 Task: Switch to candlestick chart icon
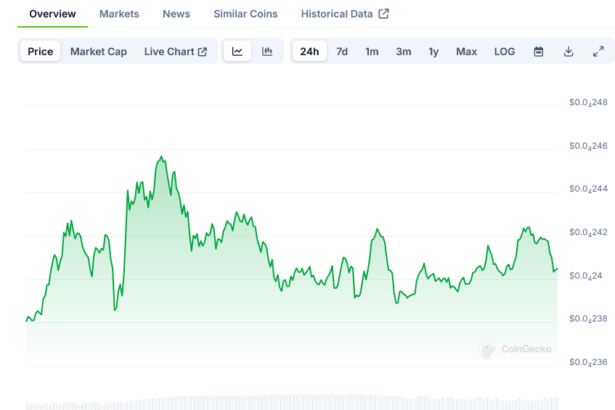tap(267, 51)
